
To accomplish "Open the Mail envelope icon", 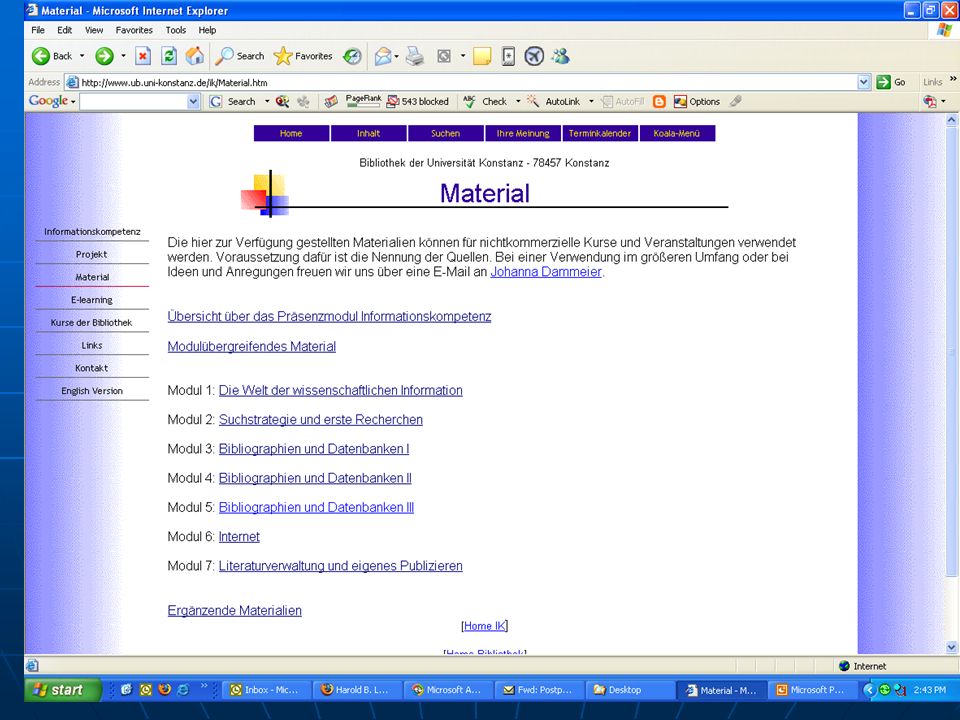I will click(383, 56).
